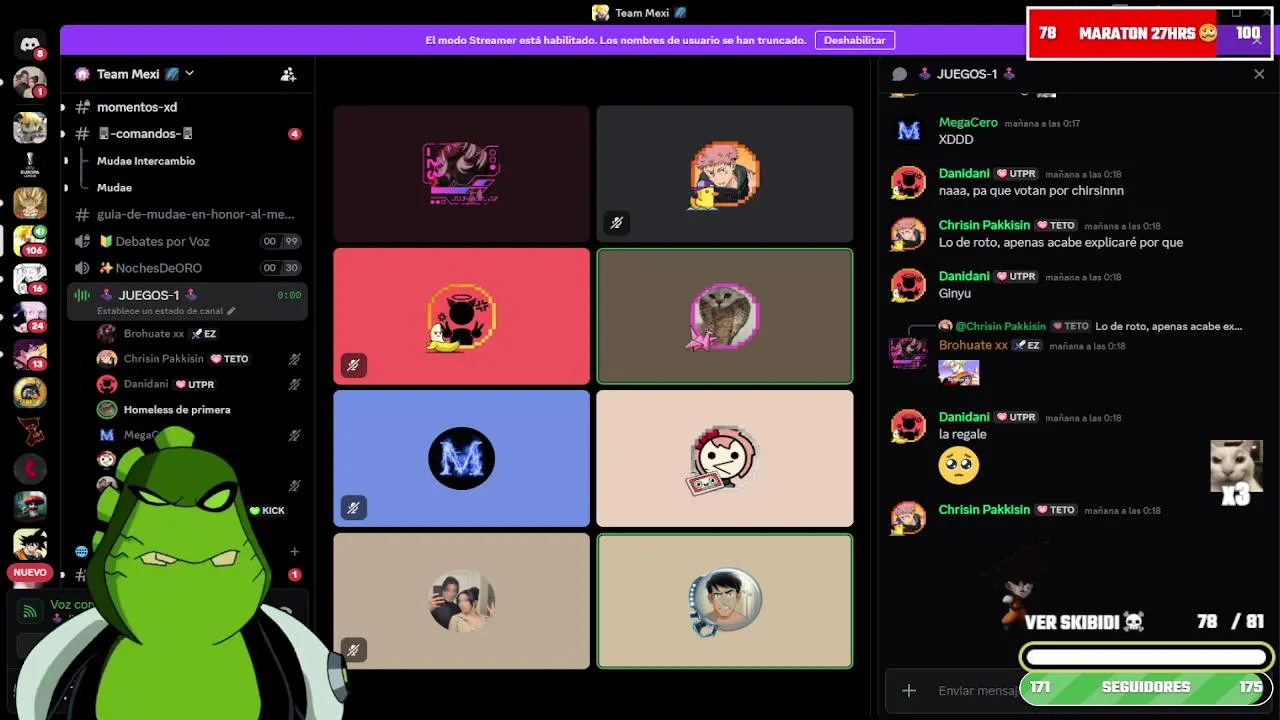Open the Mudae Intercambio thread

(x=146, y=161)
